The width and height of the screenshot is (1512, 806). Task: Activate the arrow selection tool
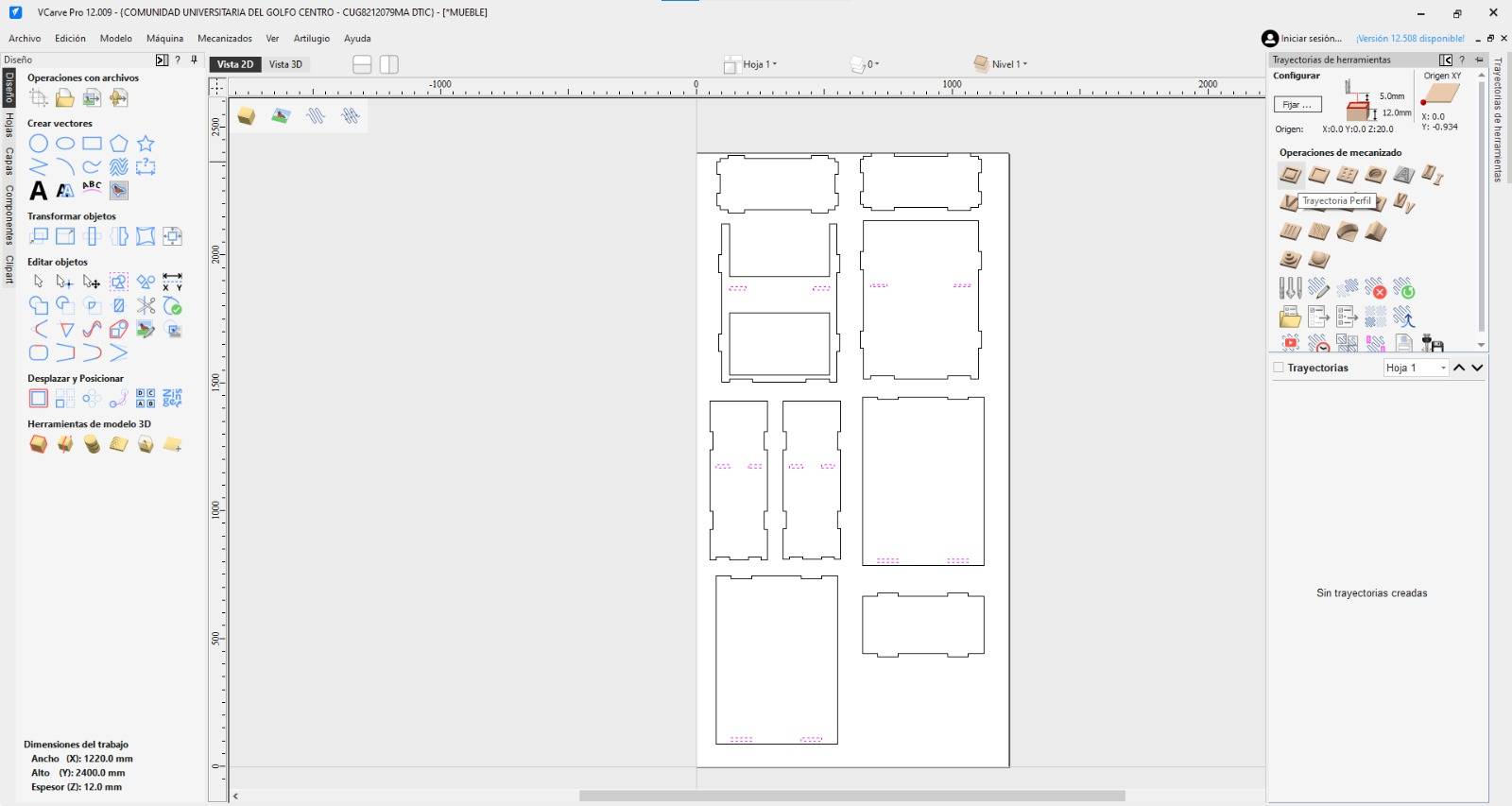[x=38, y=282]
